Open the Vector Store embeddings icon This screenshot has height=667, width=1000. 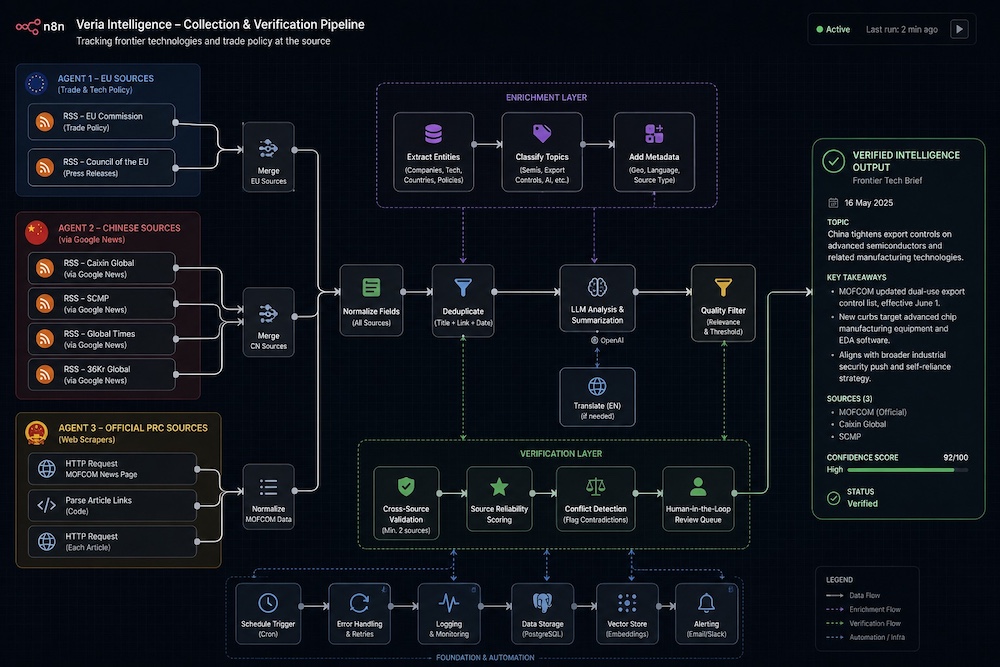[627, 603]
